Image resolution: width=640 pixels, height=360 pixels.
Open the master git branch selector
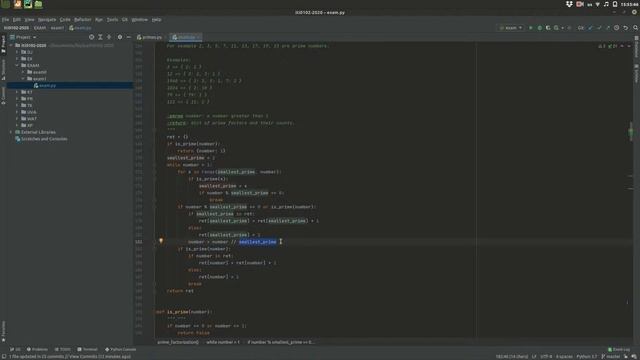(x=611, y=356)
